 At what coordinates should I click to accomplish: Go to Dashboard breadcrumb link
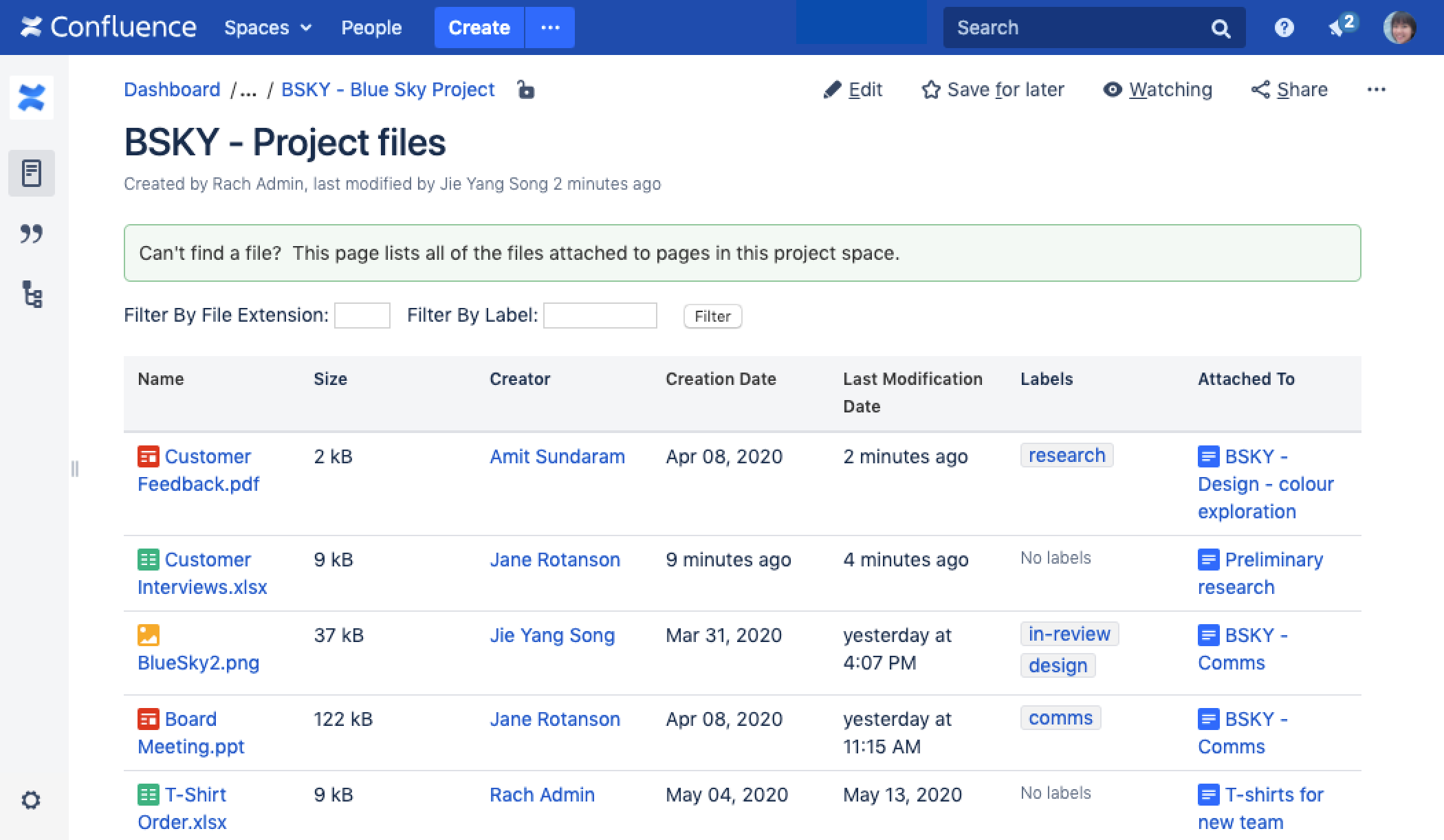coord(172,90)
